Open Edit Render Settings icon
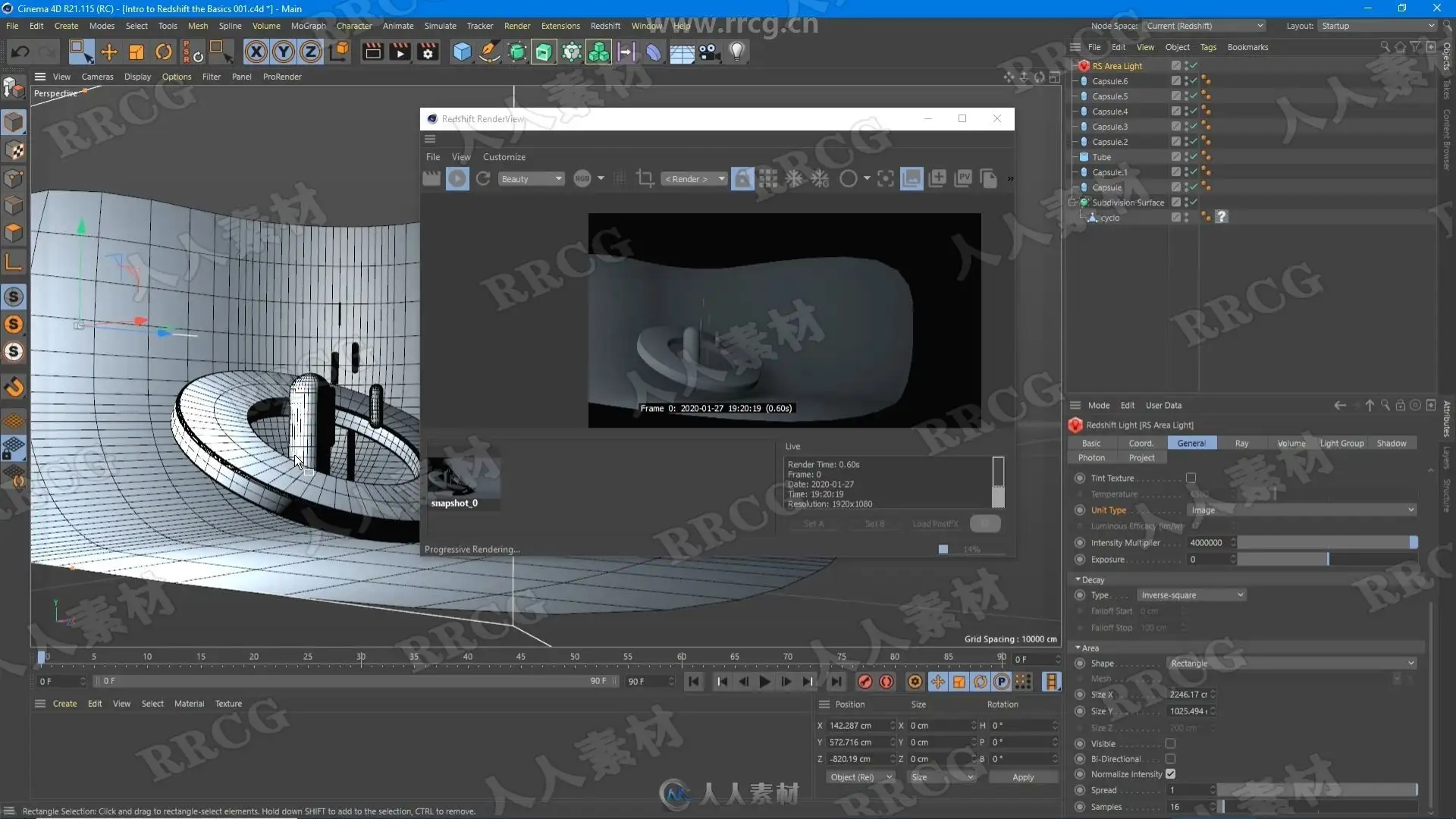Screen dimensions: 1456x819 [x=428, y=52]
